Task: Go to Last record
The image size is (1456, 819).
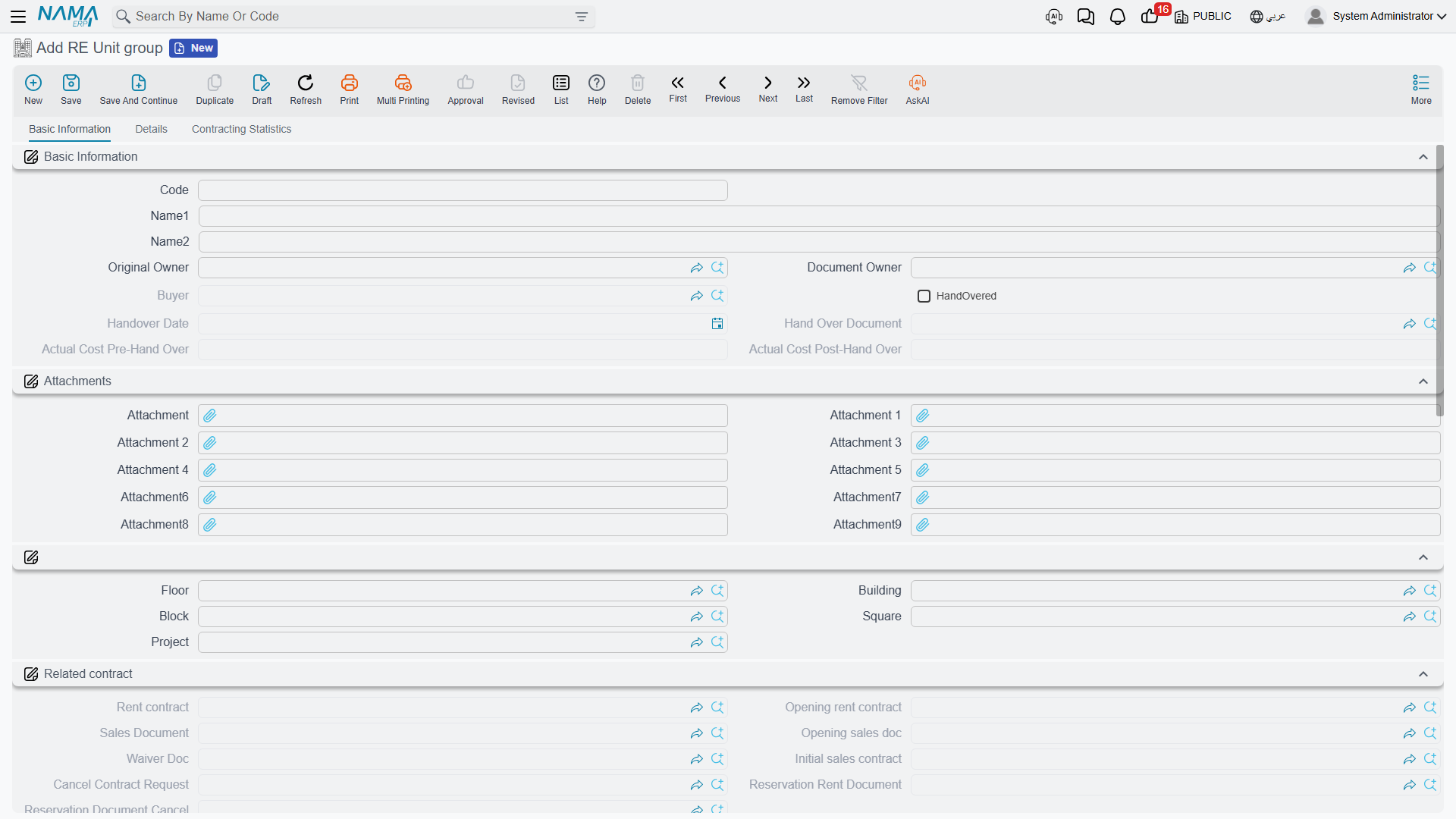Action: click(x=804, y=88)
